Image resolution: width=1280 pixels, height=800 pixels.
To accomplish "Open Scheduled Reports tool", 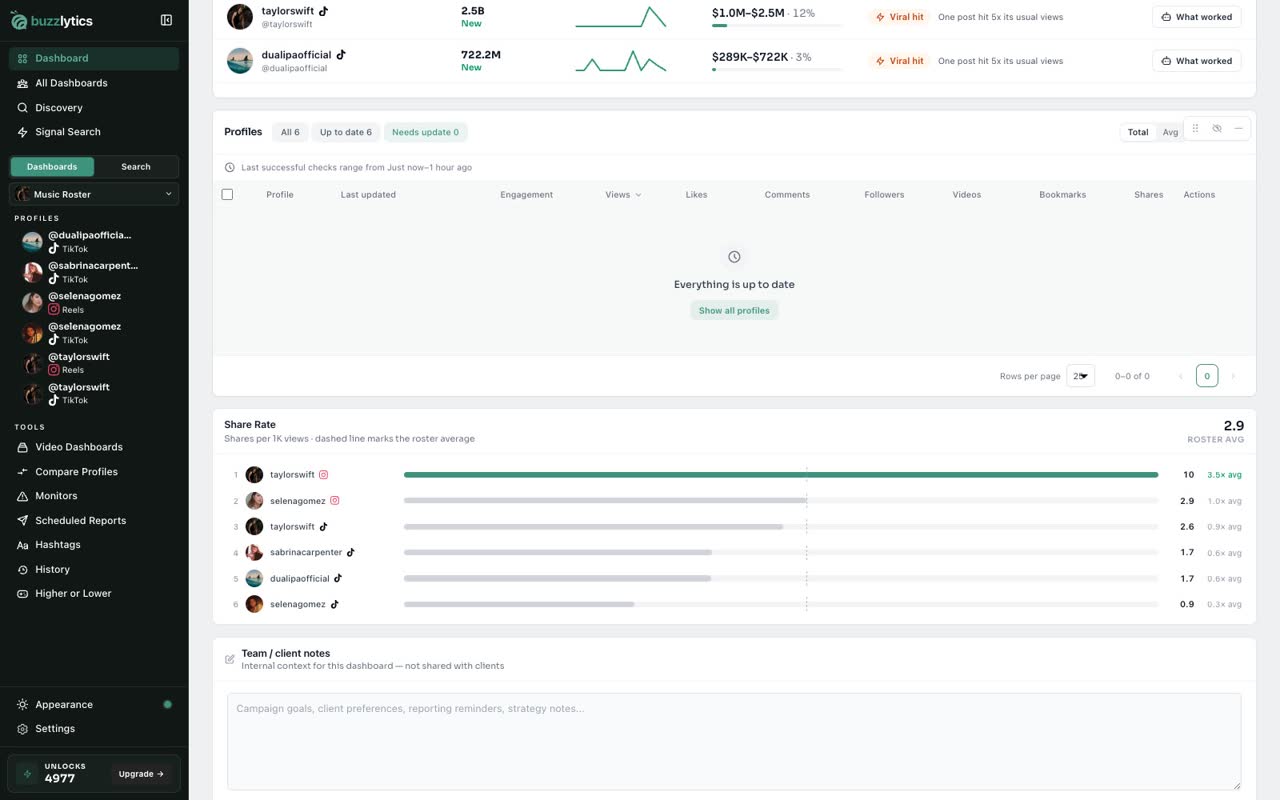I will pyautogui.click(x=94, y=521).
